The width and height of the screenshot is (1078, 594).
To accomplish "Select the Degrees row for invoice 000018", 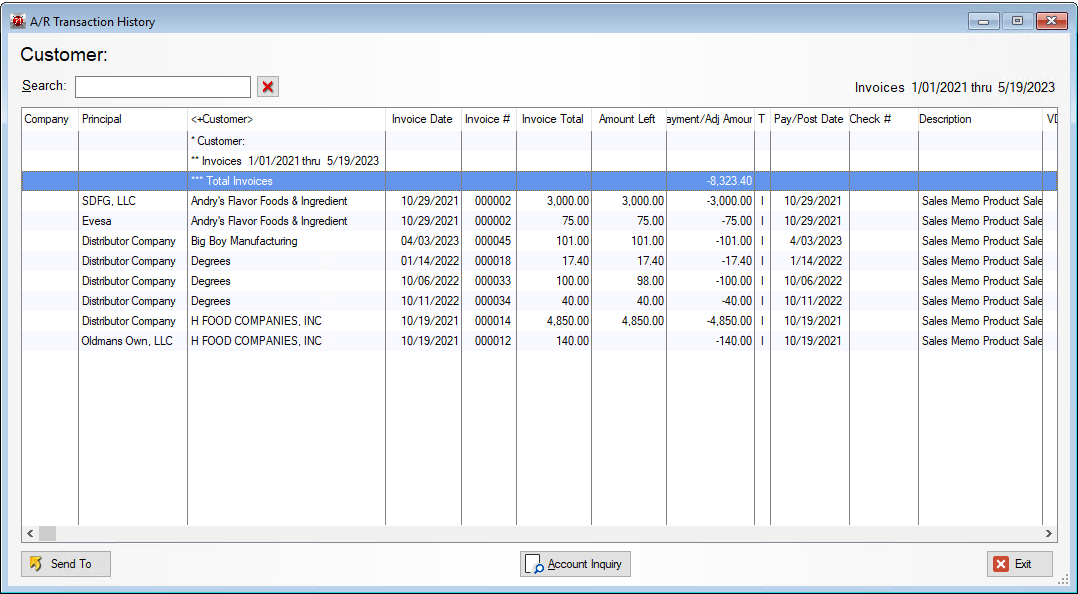I will coord(539,261).
